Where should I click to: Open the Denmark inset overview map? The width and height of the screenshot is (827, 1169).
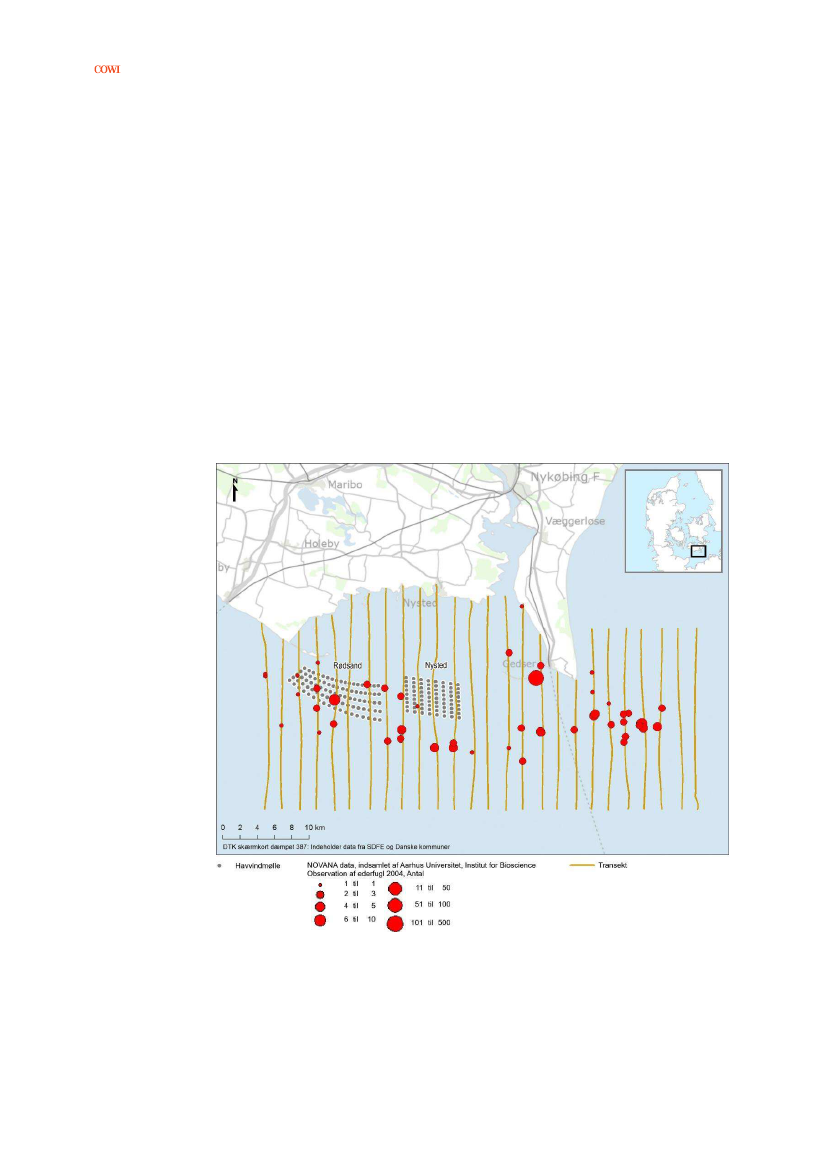672,520
